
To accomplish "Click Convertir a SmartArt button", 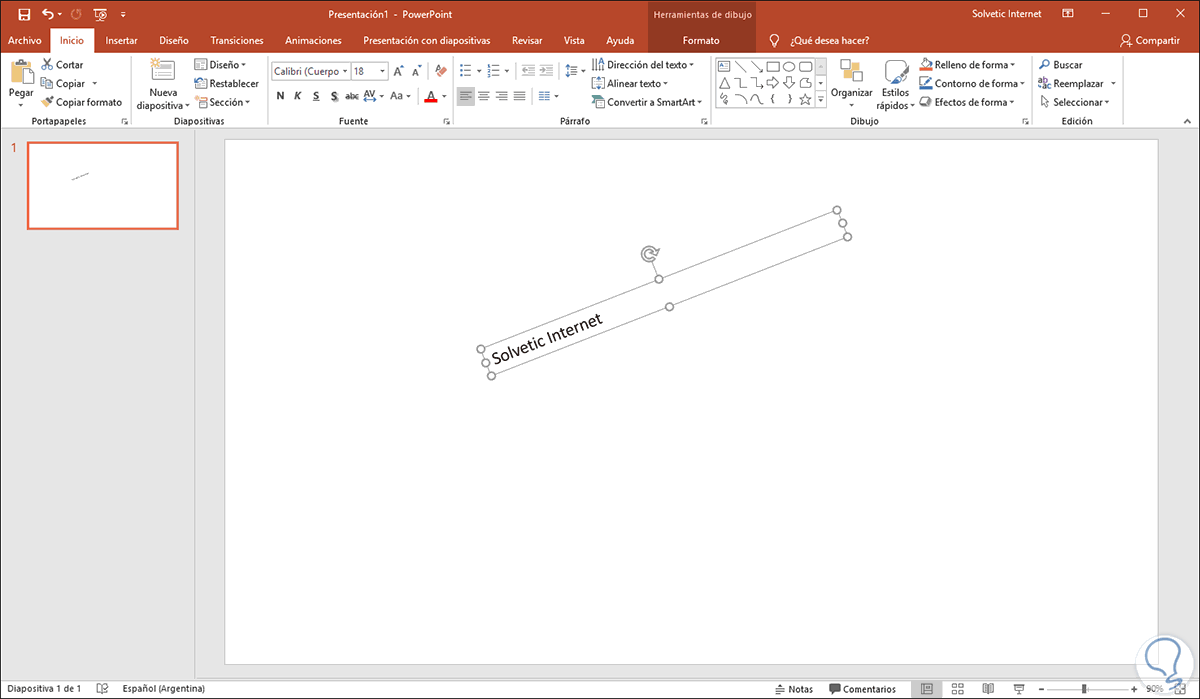I will tap(647, 102).
